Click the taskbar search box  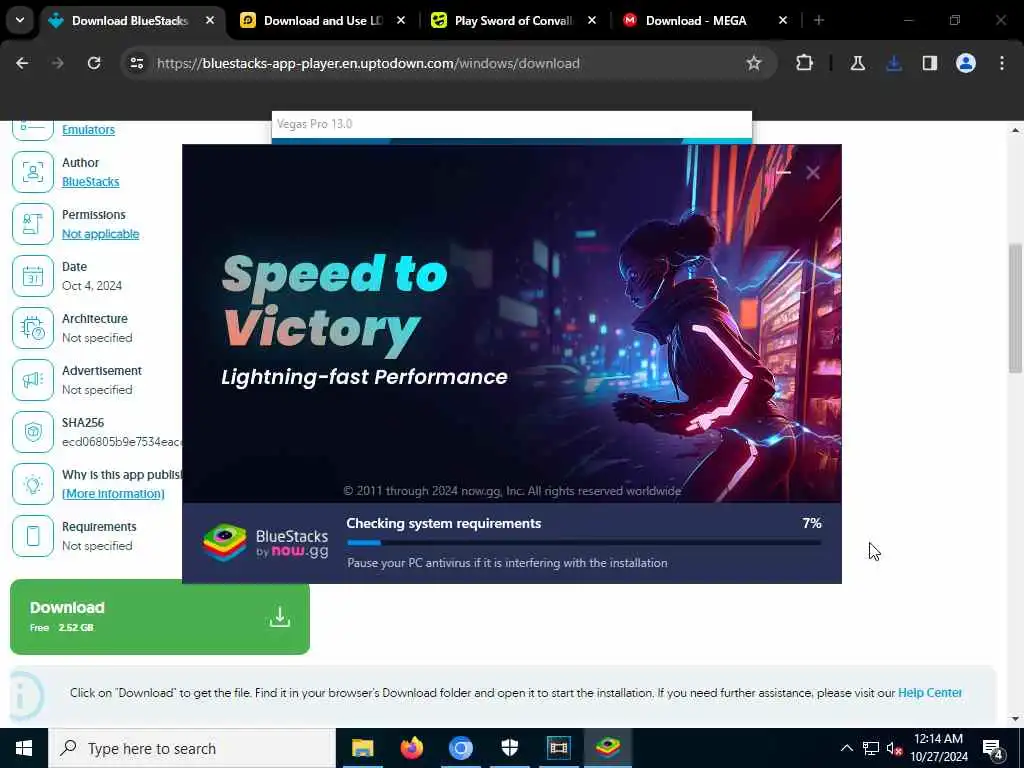point(192,748)
